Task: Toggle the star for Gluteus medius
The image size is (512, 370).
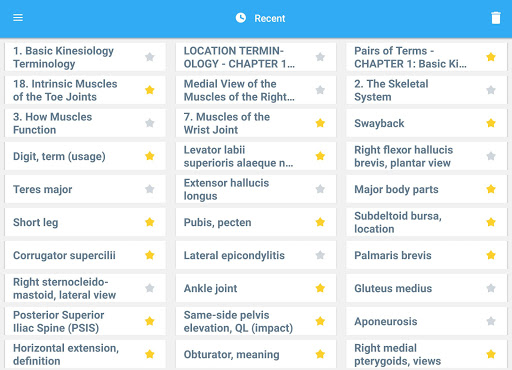Action: click(x=491, y=288)
